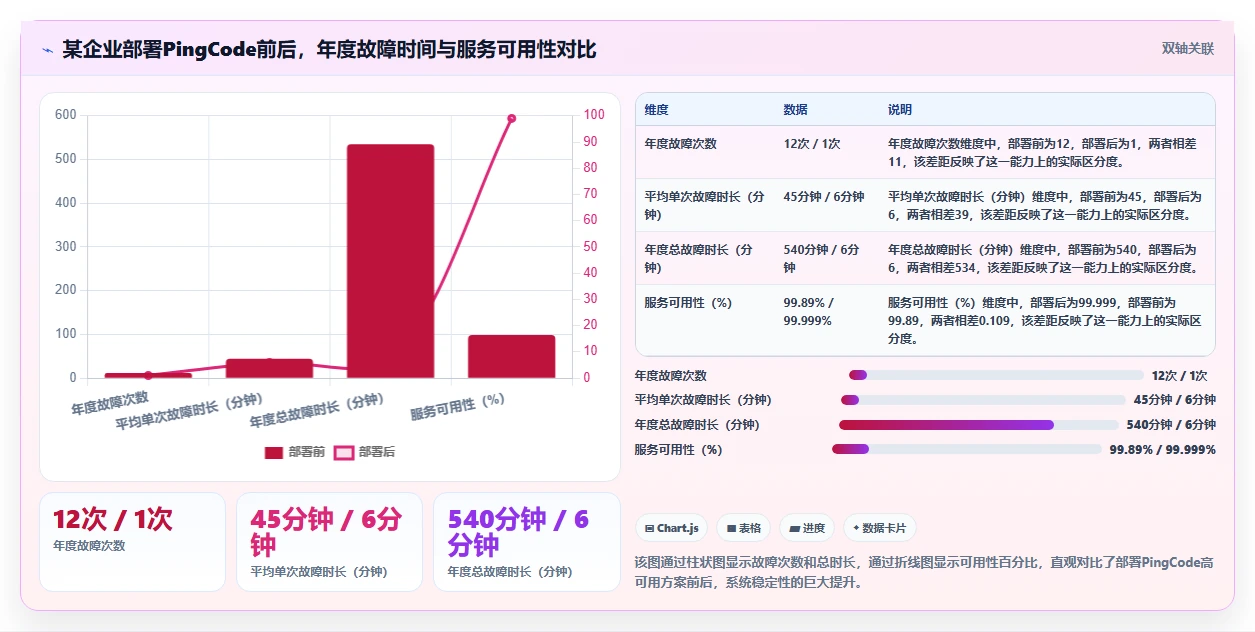Select the Chart.js tag chip
This screenshot has height=632, width=1255.
pos(672,528)
